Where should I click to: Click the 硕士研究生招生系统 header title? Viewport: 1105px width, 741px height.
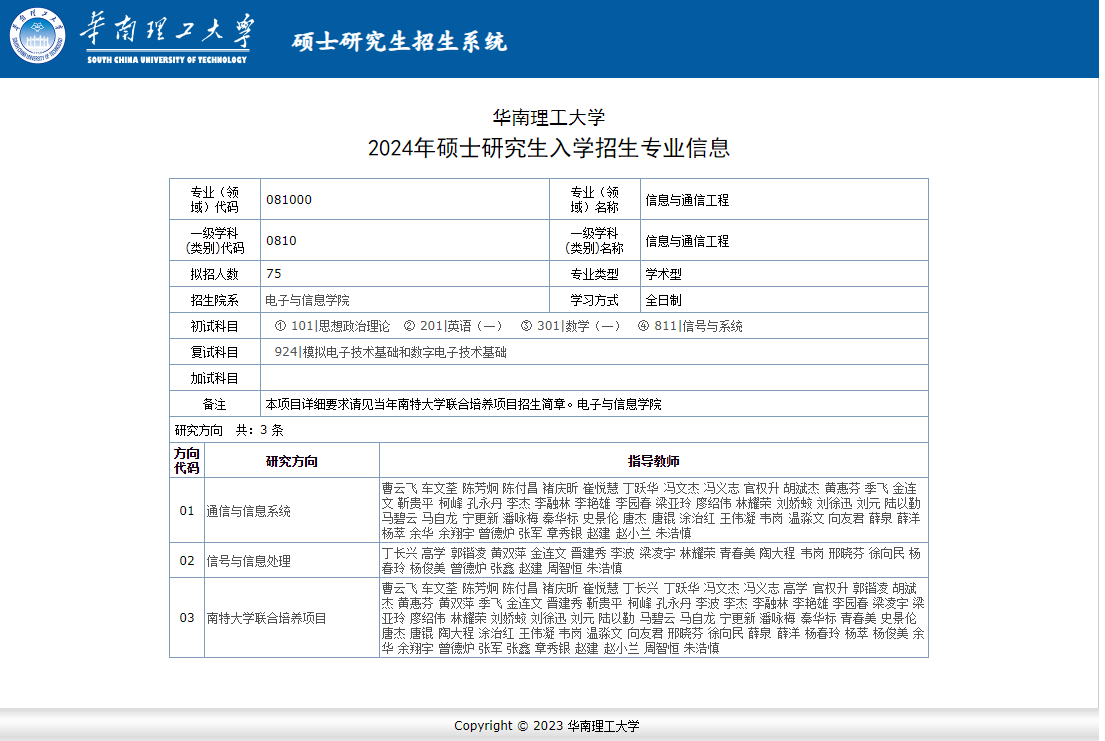click(399, 41)
